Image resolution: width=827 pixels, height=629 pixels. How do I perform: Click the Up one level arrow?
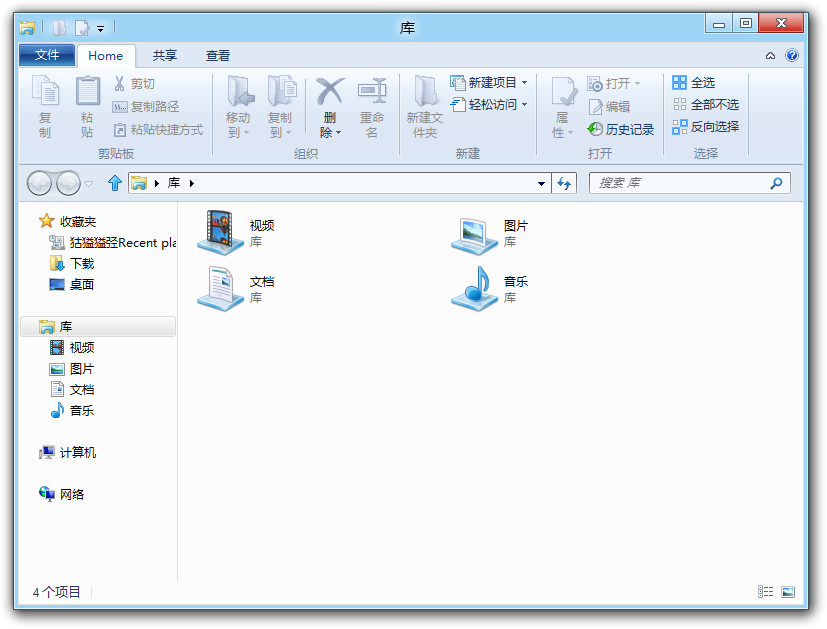114,183
